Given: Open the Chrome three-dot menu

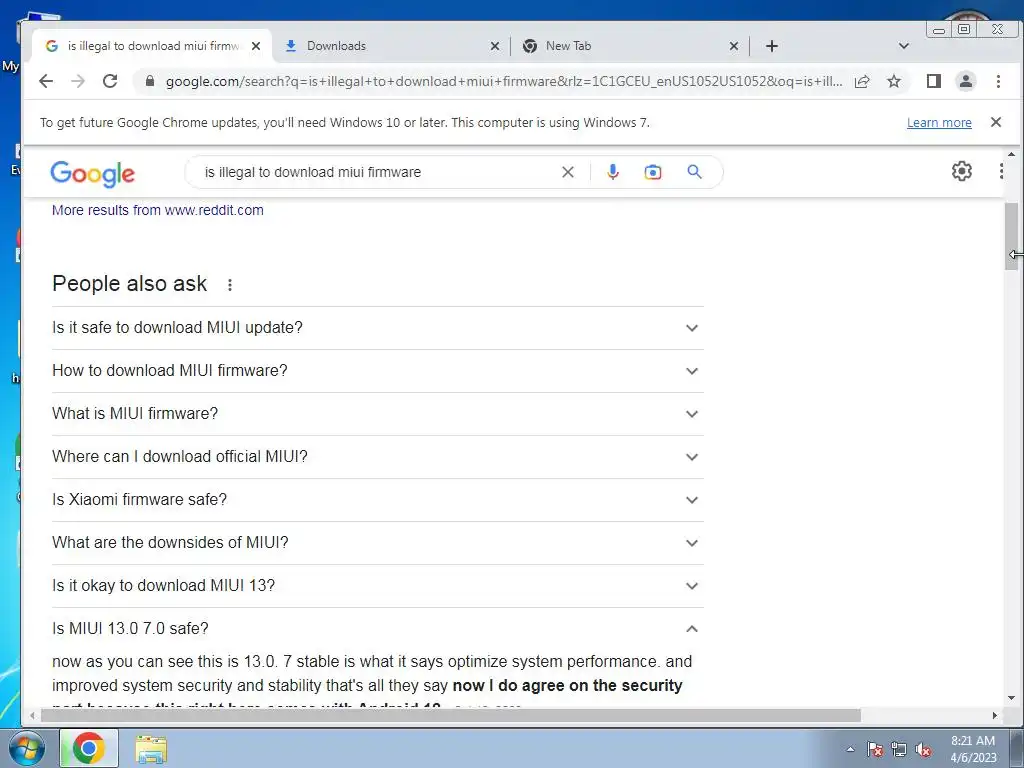Looking at the screenshot, I should coord(998,81).
